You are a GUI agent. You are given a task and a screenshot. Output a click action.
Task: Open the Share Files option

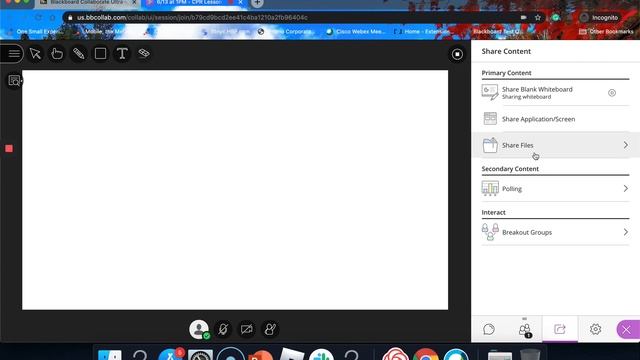coord(556,145)
